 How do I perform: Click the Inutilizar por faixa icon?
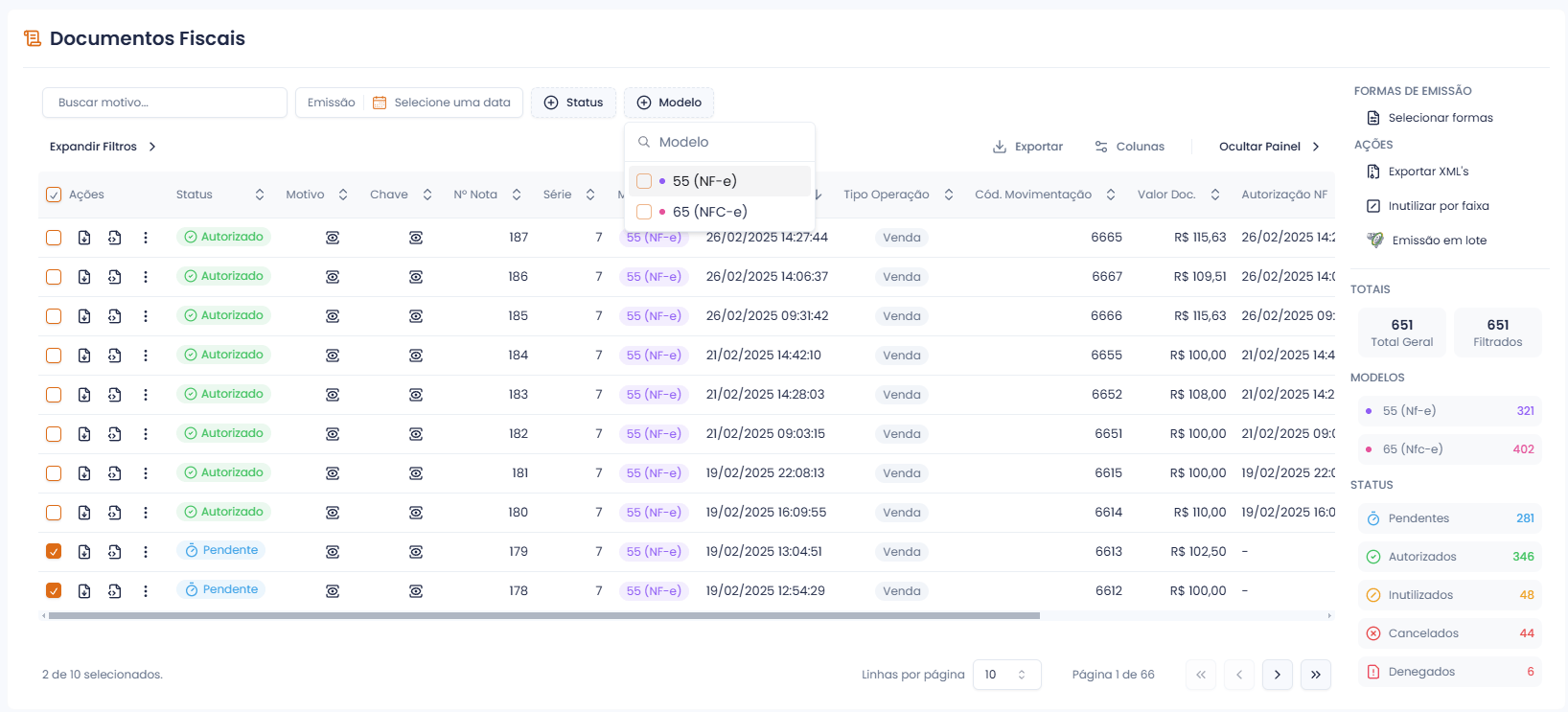(1373, 206)
